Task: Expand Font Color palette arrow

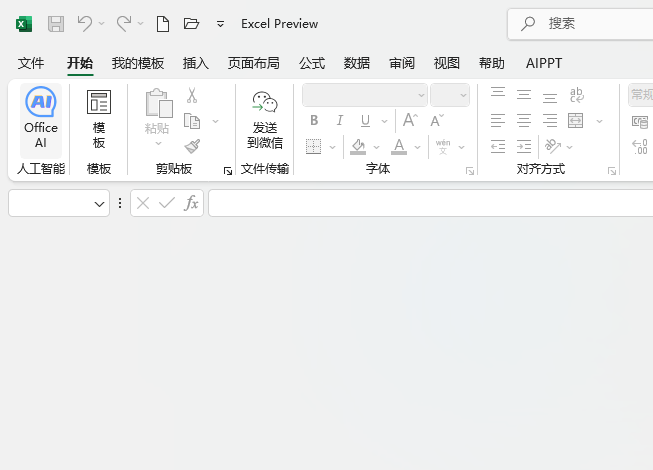Action: coord(417,147)
